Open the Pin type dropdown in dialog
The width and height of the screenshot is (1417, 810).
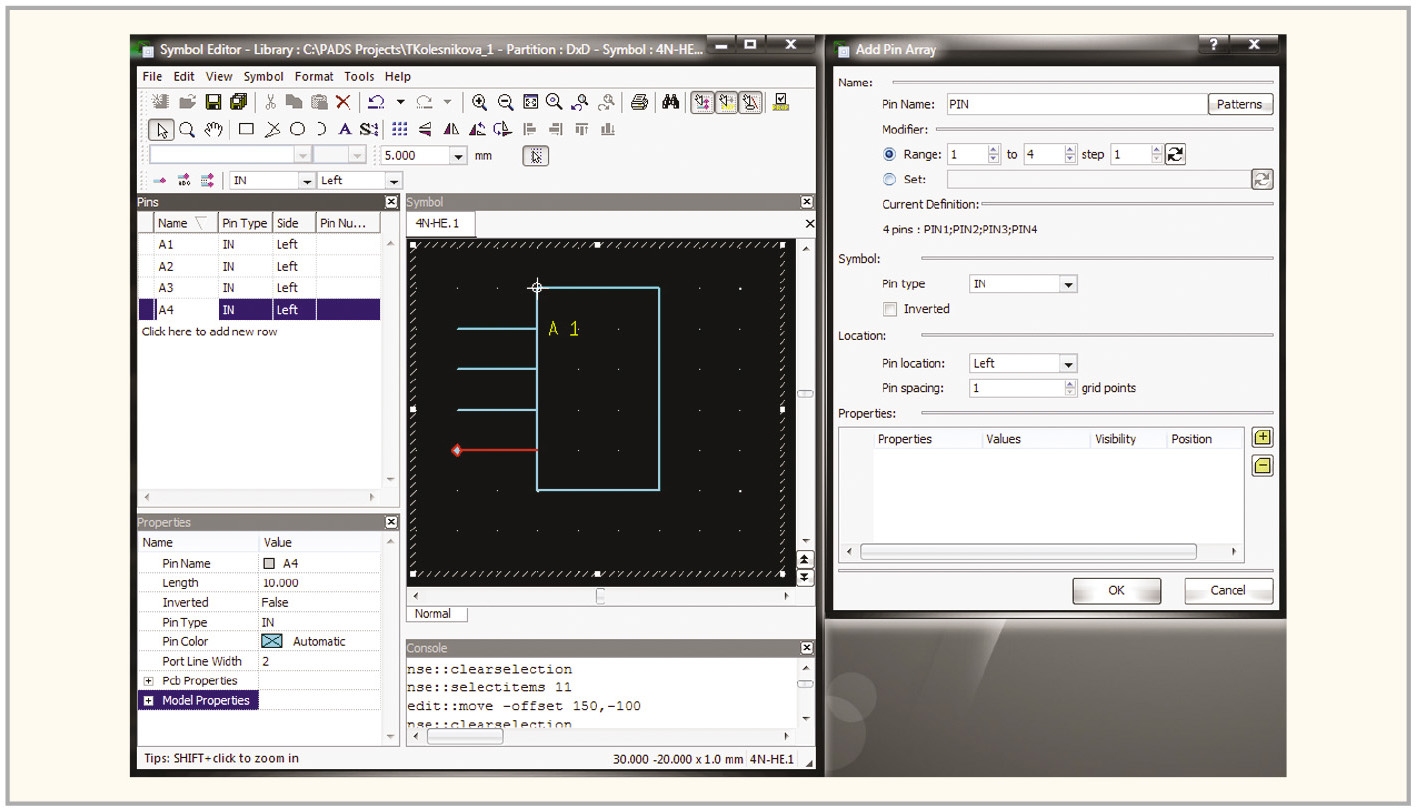[x=1068, y=285]
